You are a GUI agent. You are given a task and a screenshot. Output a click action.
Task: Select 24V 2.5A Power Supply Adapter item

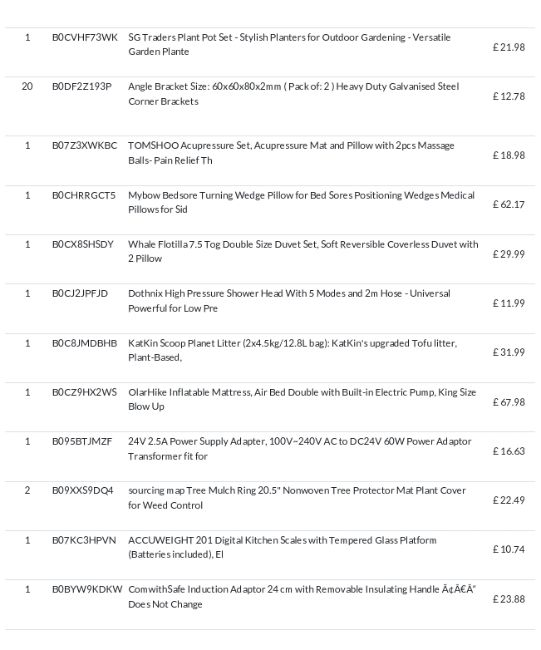pos(299,449)
